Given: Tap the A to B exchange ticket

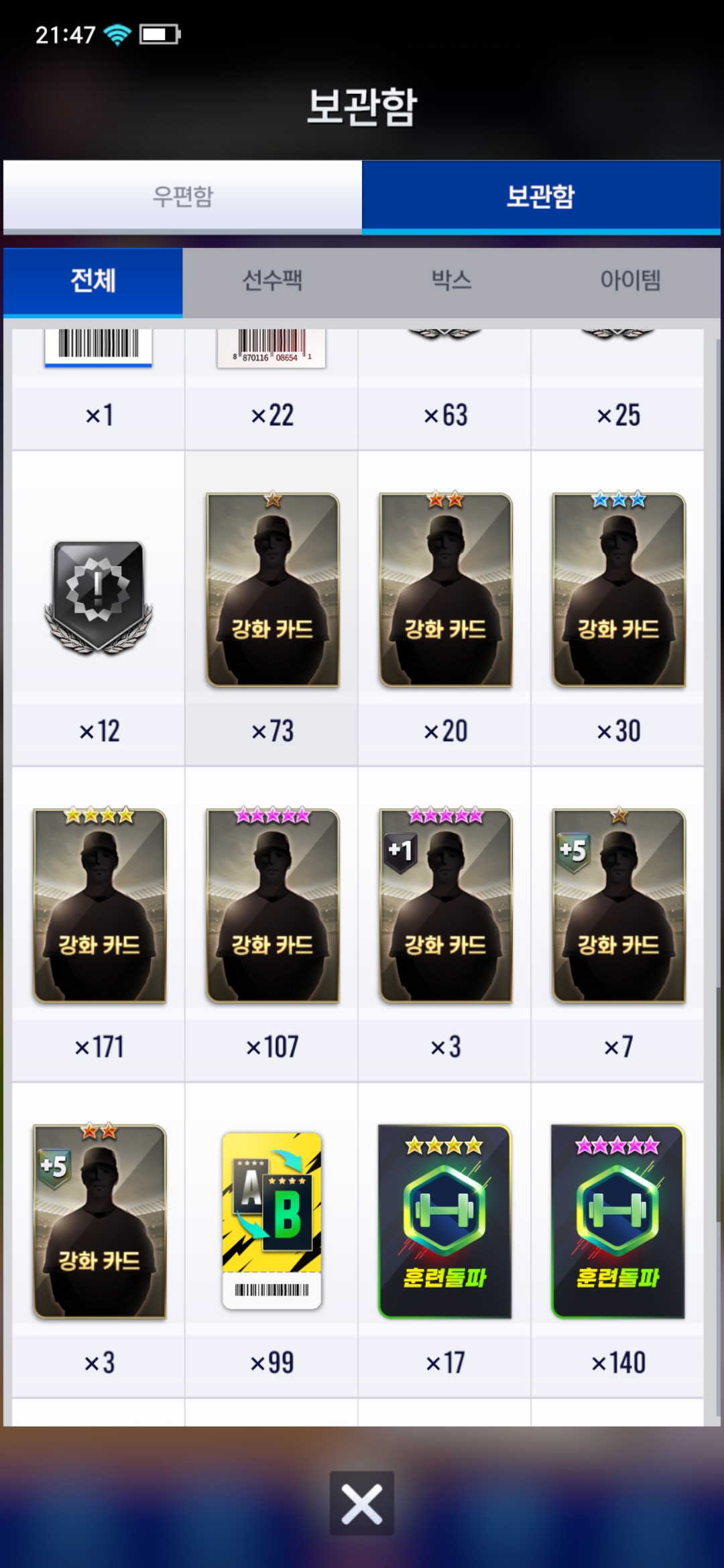Looking at the screenshot, I should [x=272, y=1221].
